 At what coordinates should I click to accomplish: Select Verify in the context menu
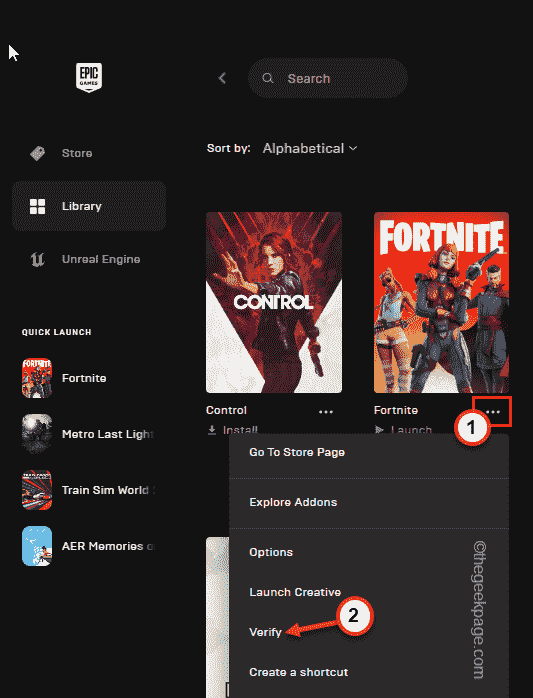pyautogui.click(x=265, y=632)
